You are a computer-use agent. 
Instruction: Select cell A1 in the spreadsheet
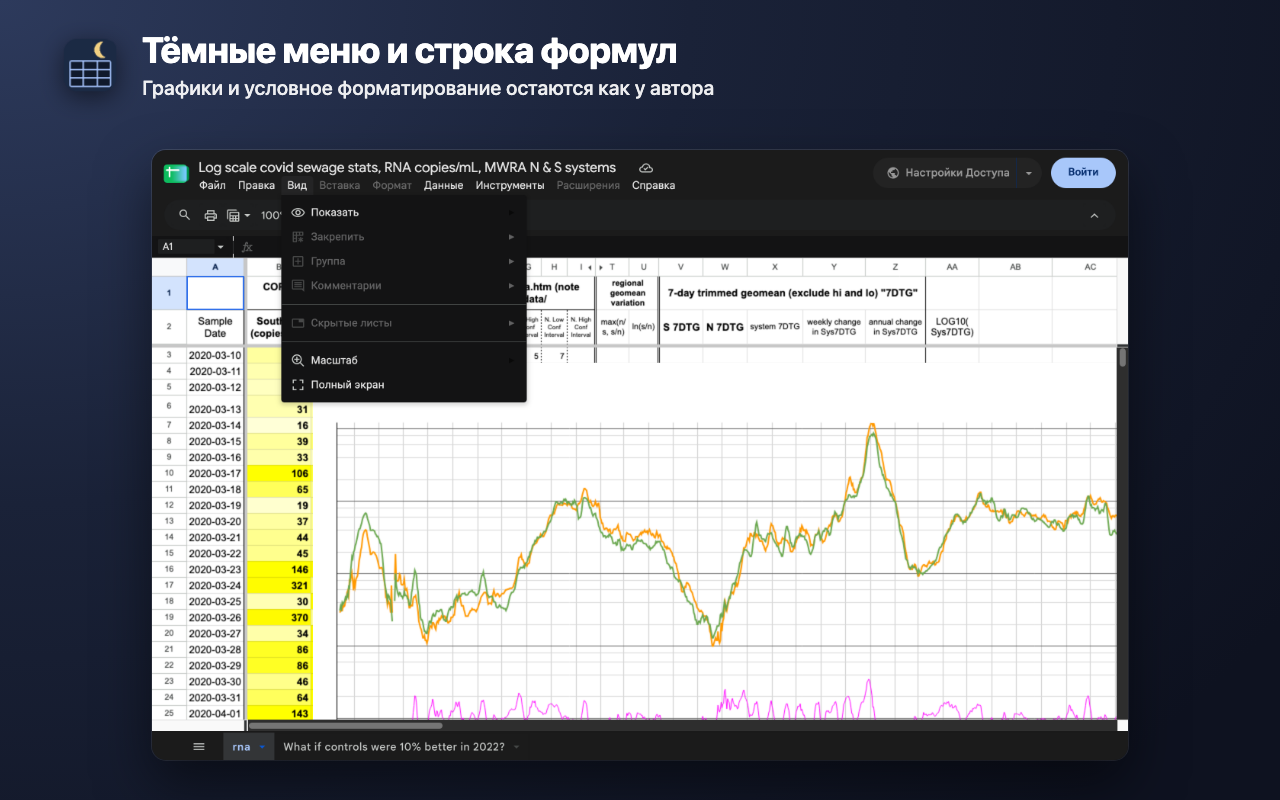[215, 293]
